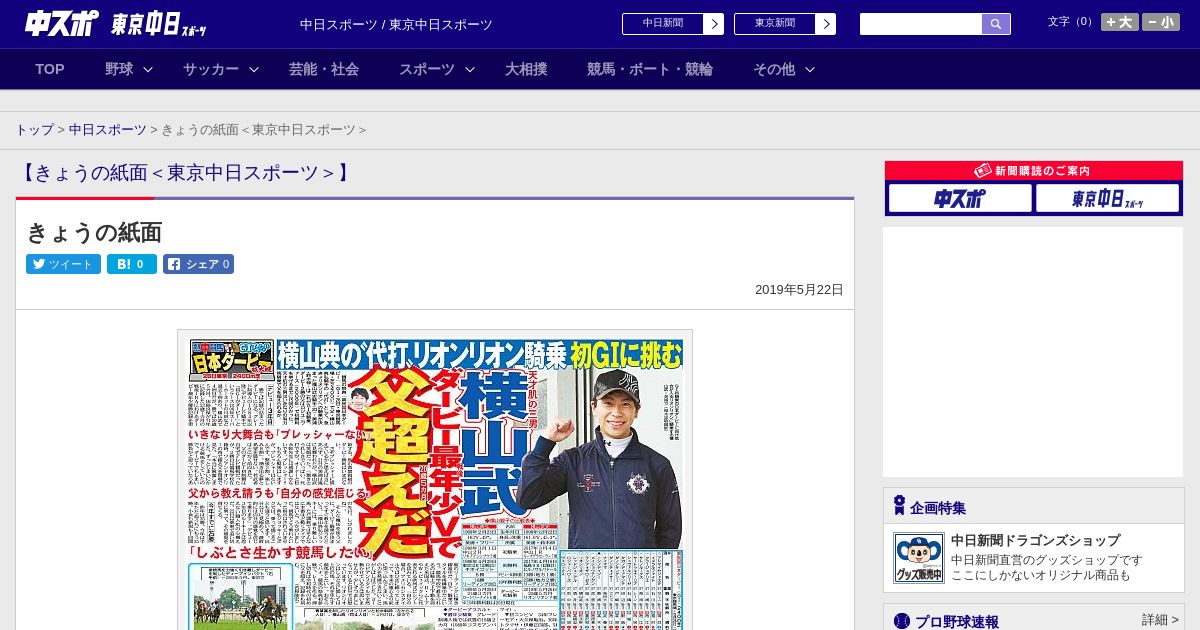This screenshot has height=630, width=1200.
Task: Click the 東京中日スポーツ logo in header
Action: (x=159, y=25)
